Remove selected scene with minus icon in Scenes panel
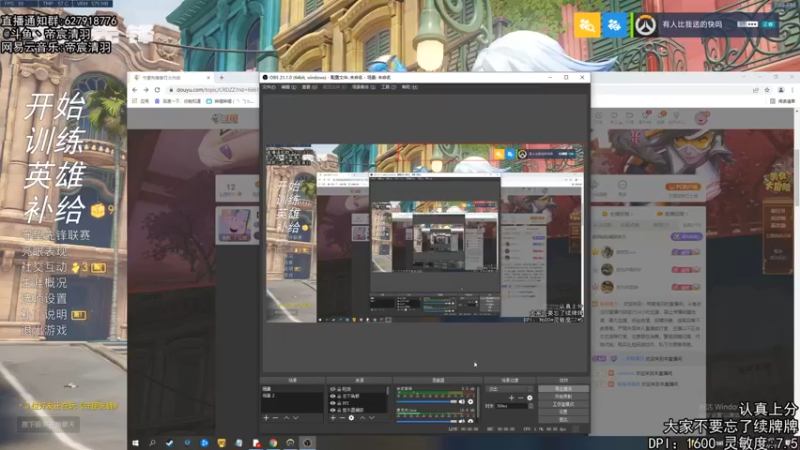This screenshot has height=450, width=800. coord(276,417)
